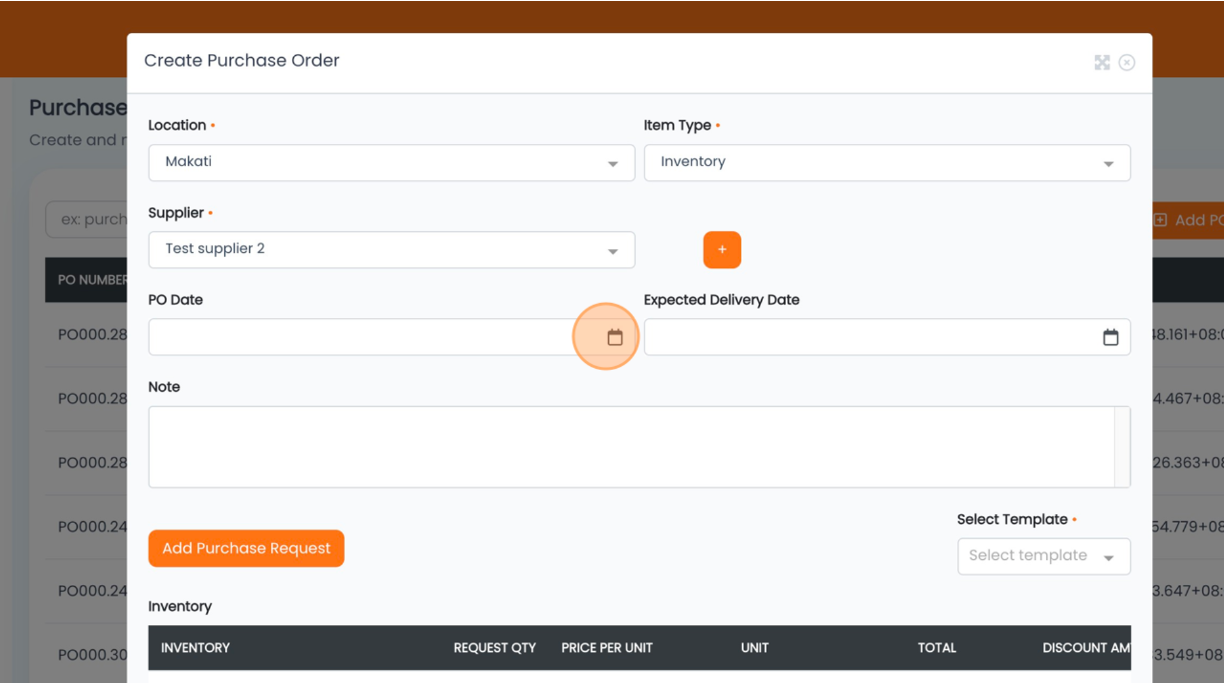This screenshot has width=1224, height=684.
Task: Open the Expected Delivery Date calendar picker
Action: [x=1110, y=338]
